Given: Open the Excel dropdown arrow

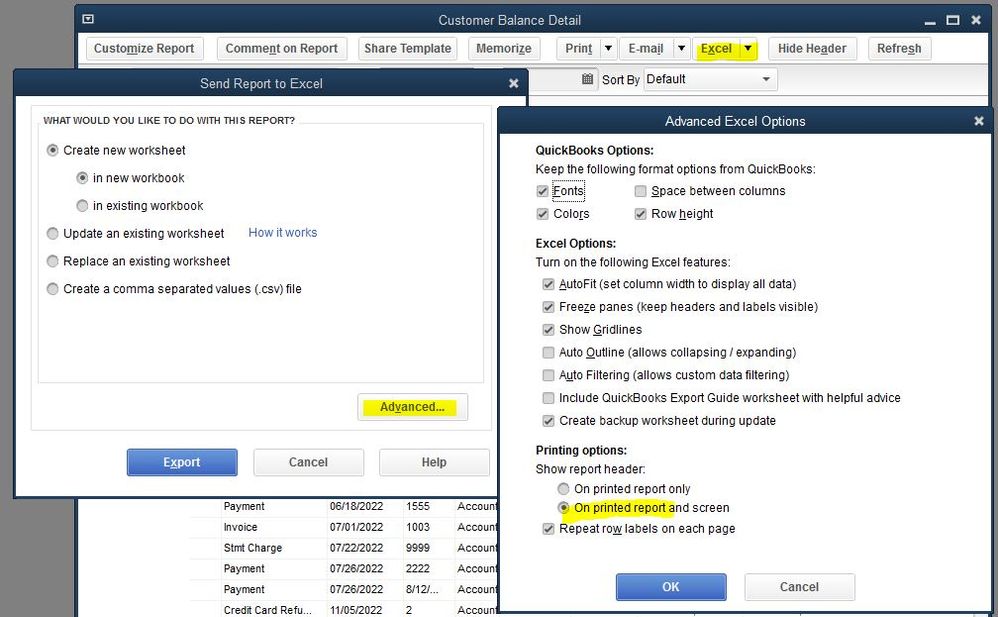Looking at the screenshot, I should coord(748,48).
